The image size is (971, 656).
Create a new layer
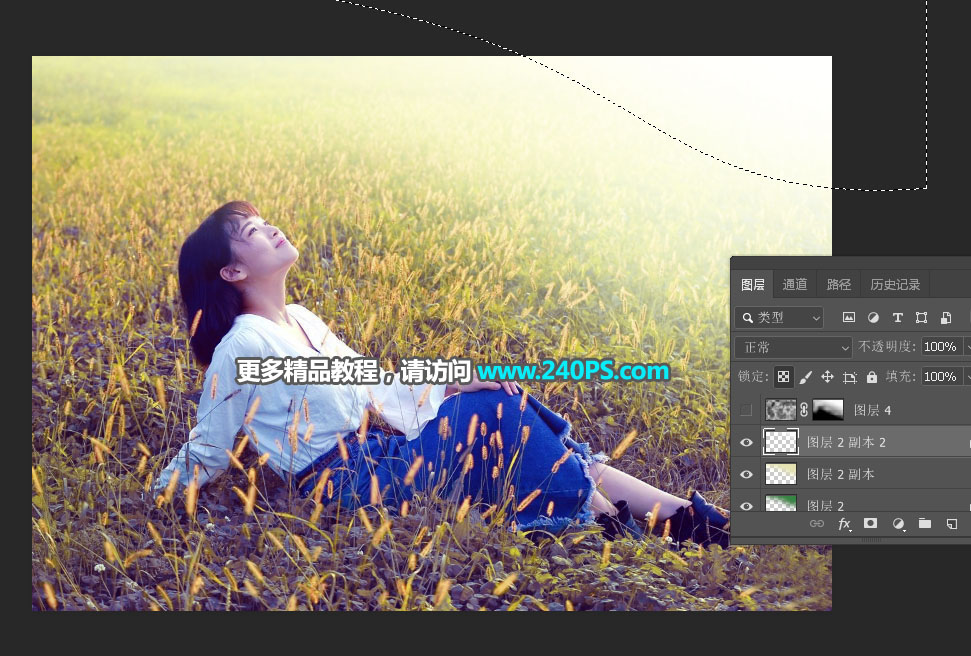[952, 524]
